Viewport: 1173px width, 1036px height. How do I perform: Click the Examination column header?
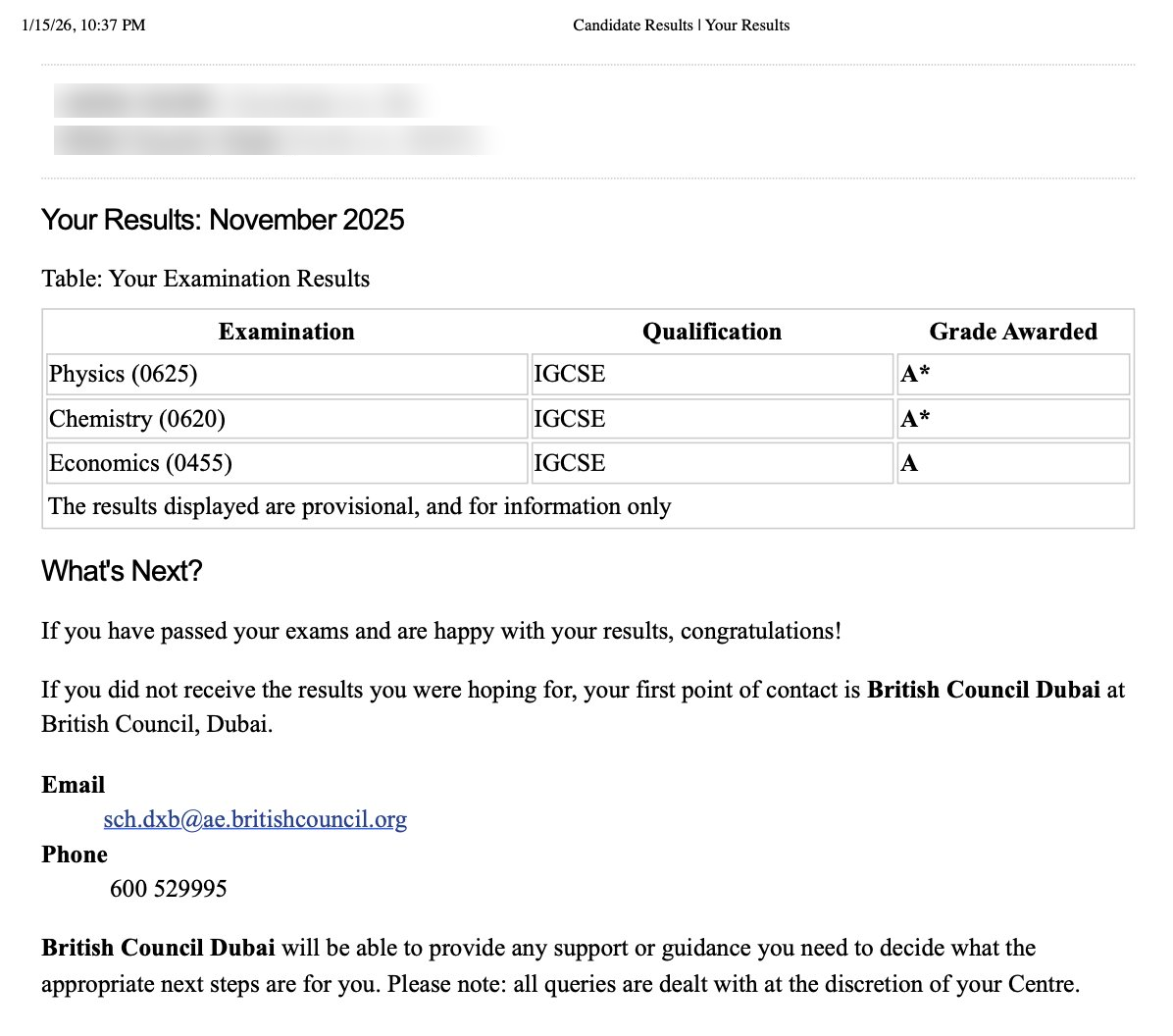point(286,332)
